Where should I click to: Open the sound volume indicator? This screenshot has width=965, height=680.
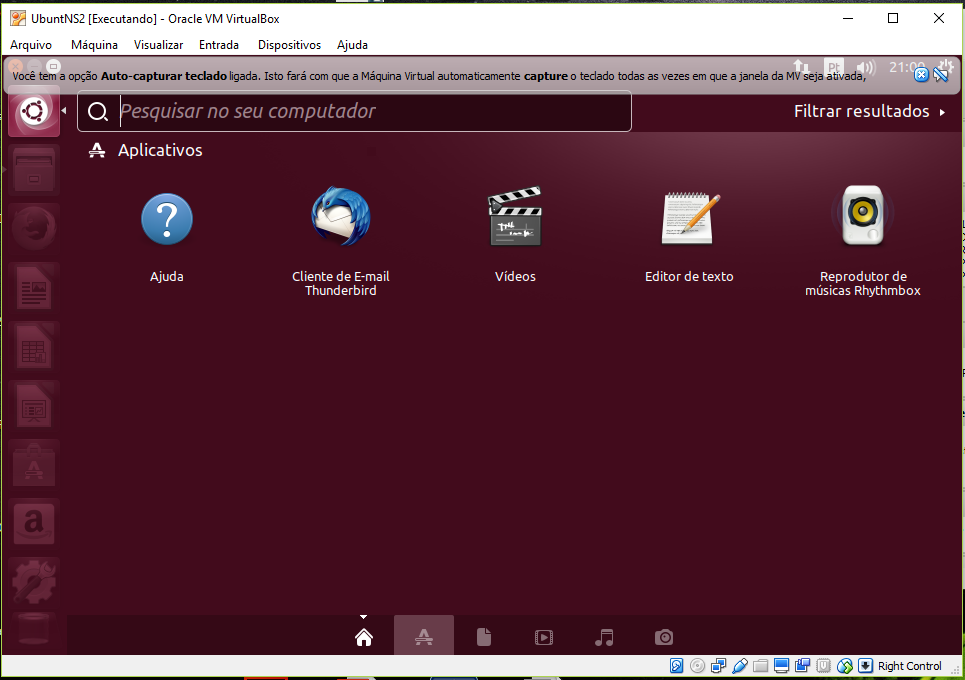coord(865,67)
